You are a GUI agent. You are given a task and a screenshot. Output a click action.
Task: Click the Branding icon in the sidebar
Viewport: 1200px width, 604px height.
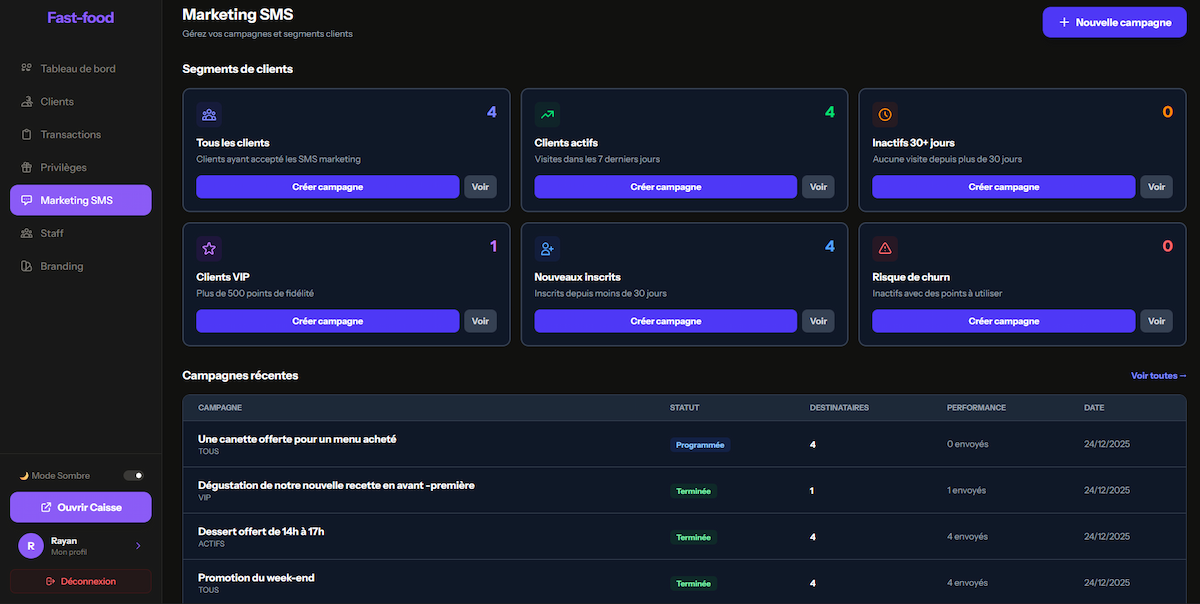click(27, 266)
